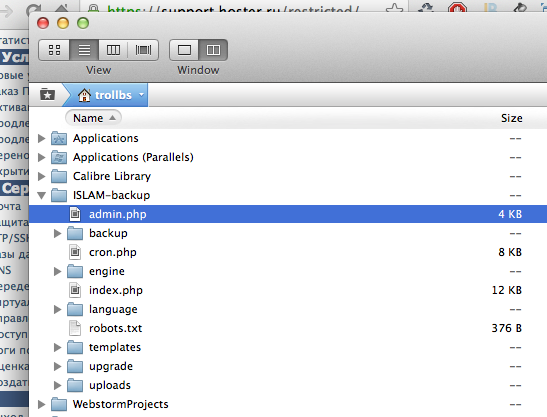Image resolution: width=547 pixels, height=417 pixels.
Task: Expand the backup subfolder
Action: tap(58, 233)
